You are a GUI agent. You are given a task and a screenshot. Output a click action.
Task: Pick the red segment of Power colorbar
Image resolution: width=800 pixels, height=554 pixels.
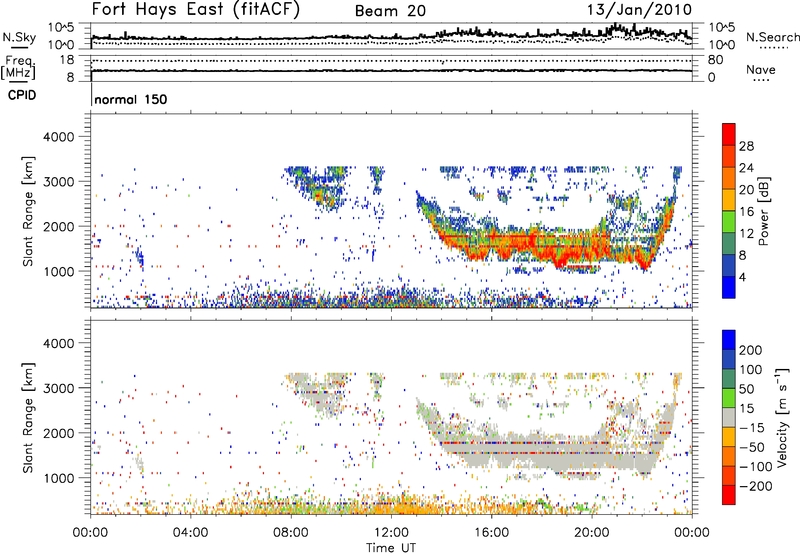point(729,134)
